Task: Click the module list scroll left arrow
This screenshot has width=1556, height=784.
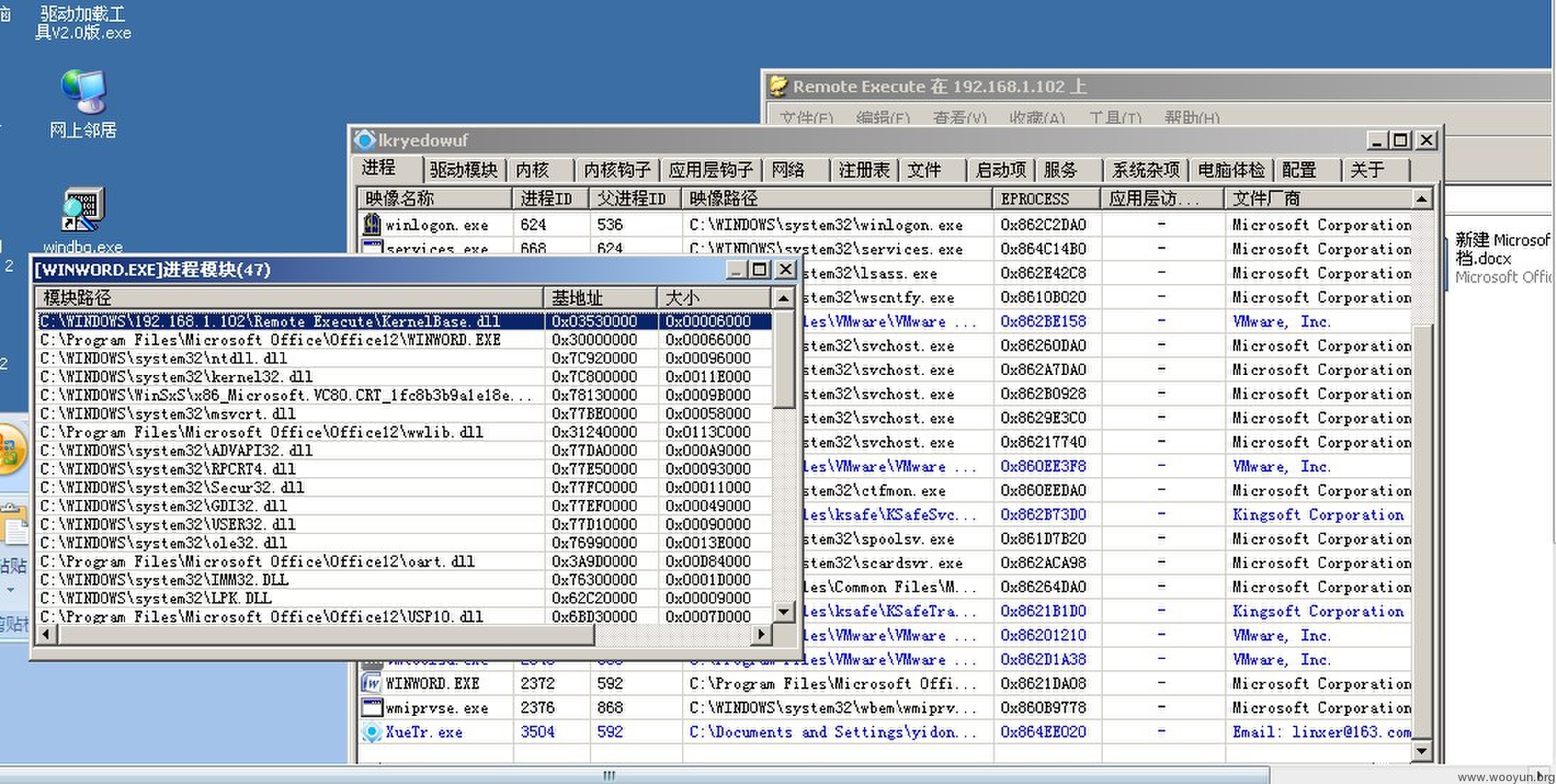Action: tap(46, 634)
